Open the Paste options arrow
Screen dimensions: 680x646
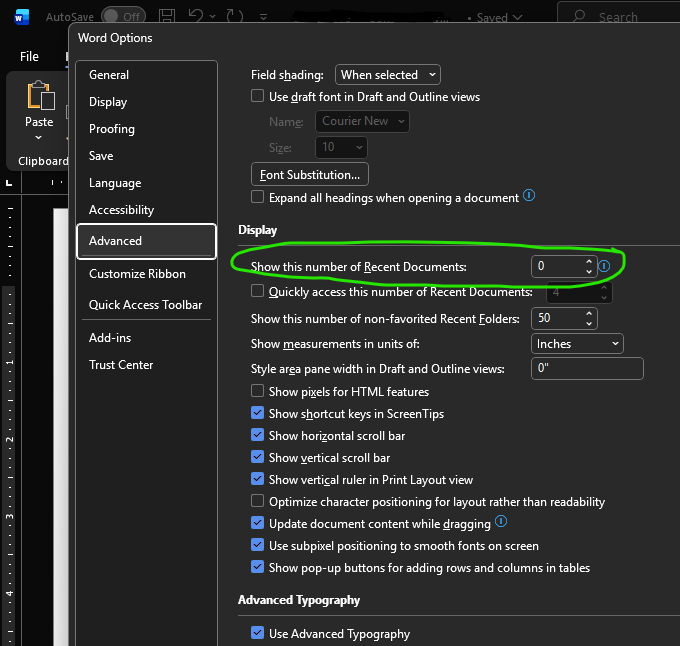(39, 138)
